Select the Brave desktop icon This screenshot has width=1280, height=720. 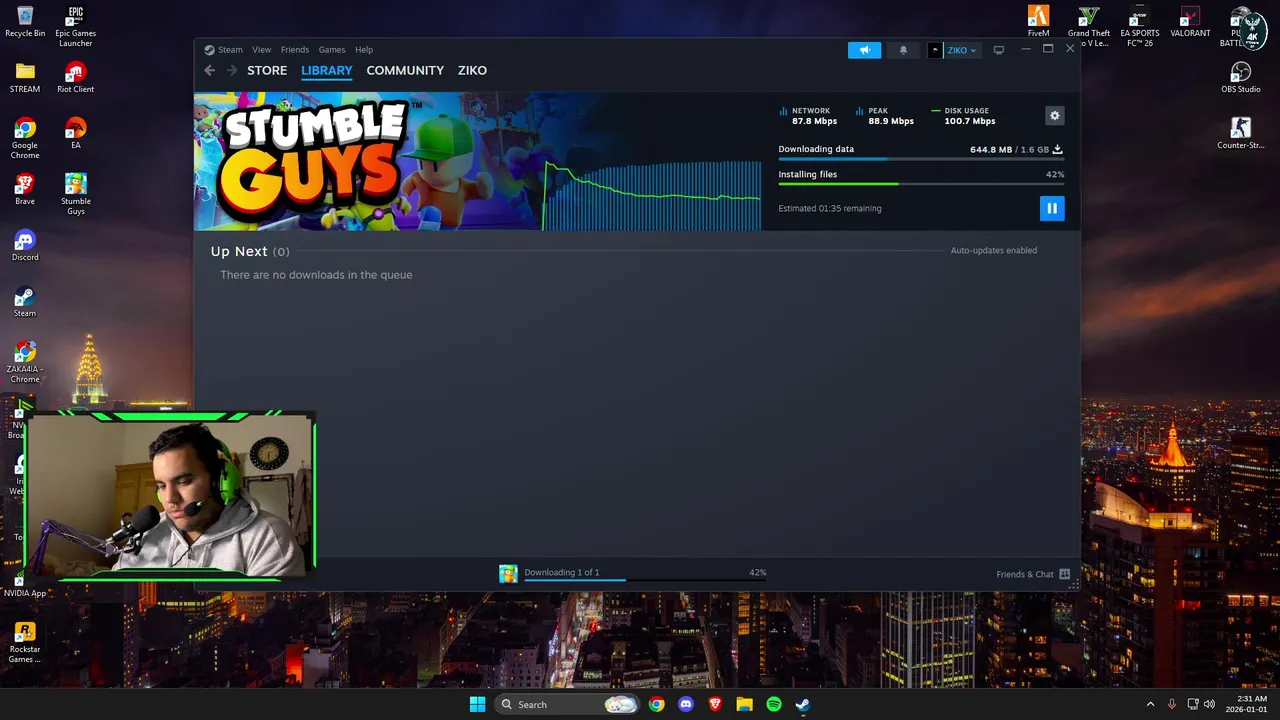tap(25, 190)
